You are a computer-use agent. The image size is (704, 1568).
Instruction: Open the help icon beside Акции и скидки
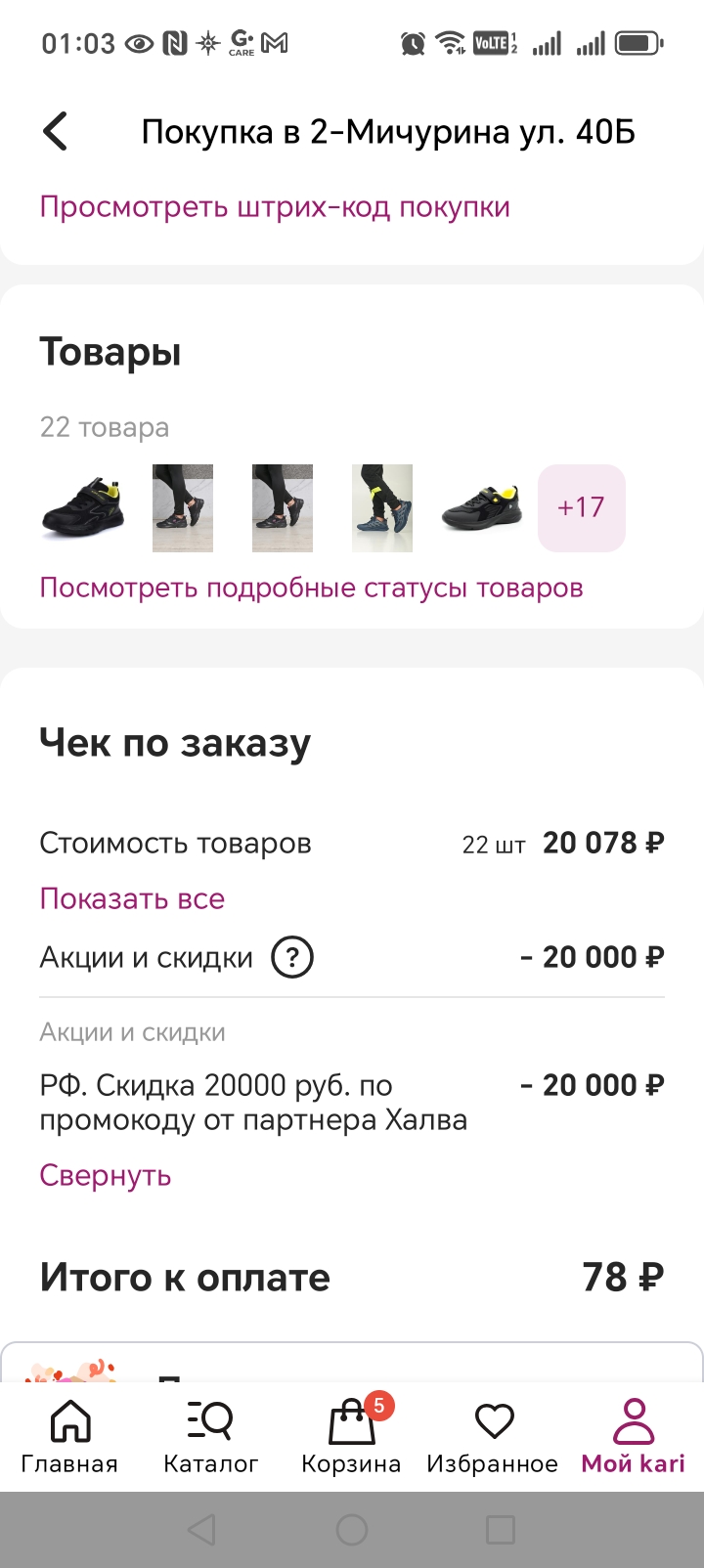click(x=292, y=957)
